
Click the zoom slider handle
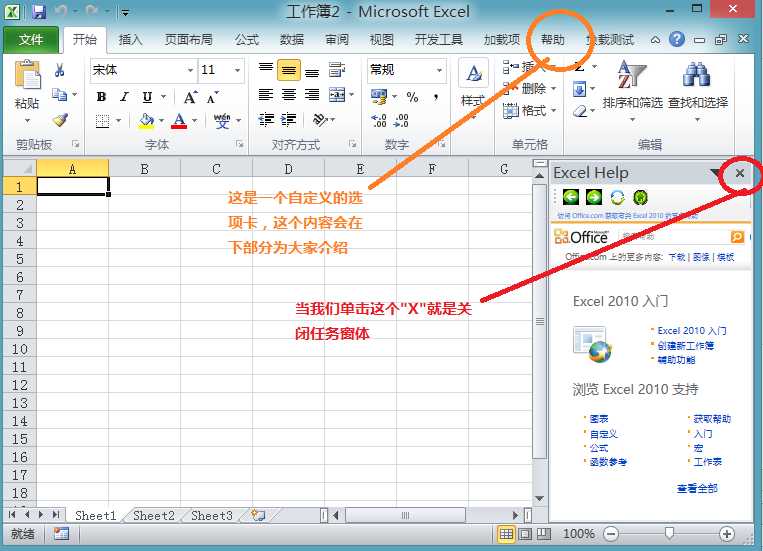tap(669, 533)
